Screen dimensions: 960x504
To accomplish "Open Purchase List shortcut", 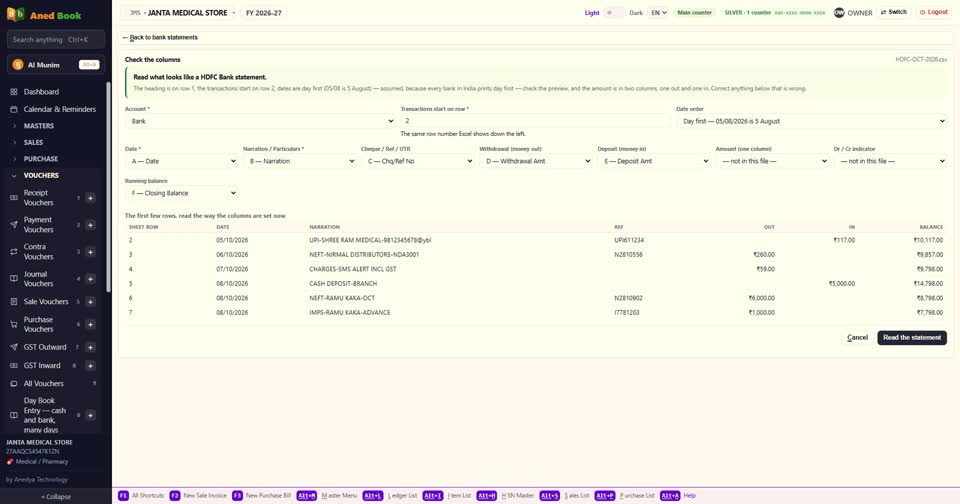I will point(624,495).
